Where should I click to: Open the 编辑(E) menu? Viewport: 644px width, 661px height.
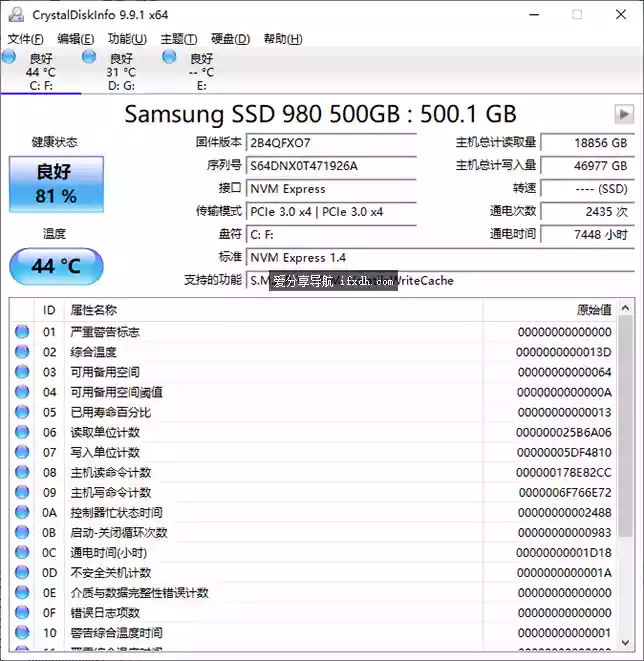[x=76, y=39]
